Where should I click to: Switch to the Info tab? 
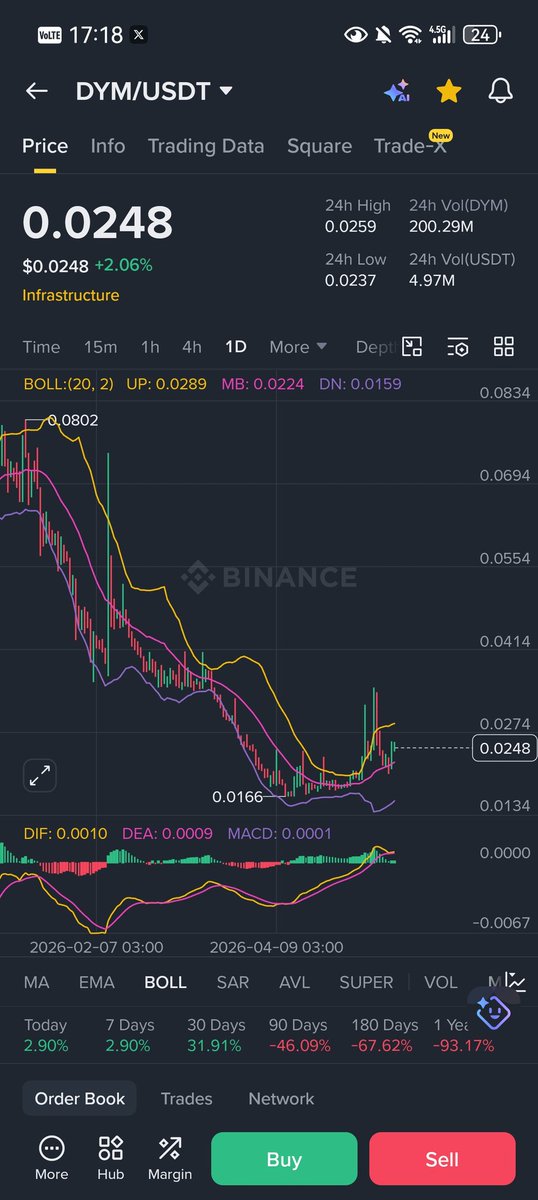click(108, 146)
